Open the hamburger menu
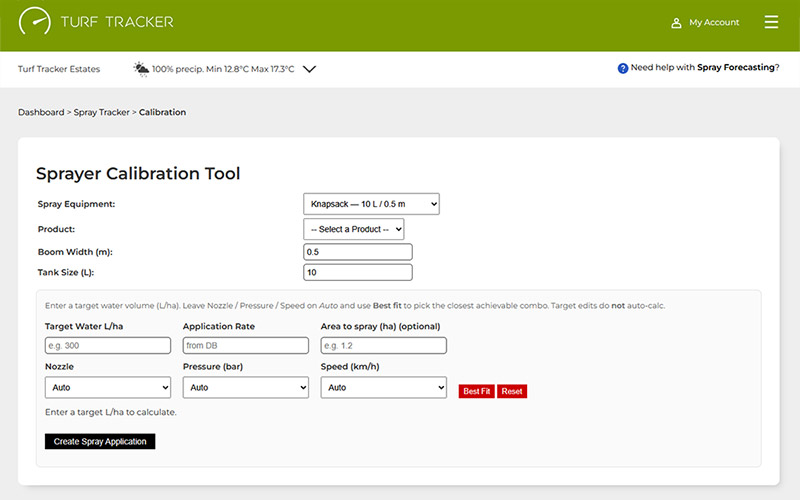The image size is (800, 500). [771, 22]
